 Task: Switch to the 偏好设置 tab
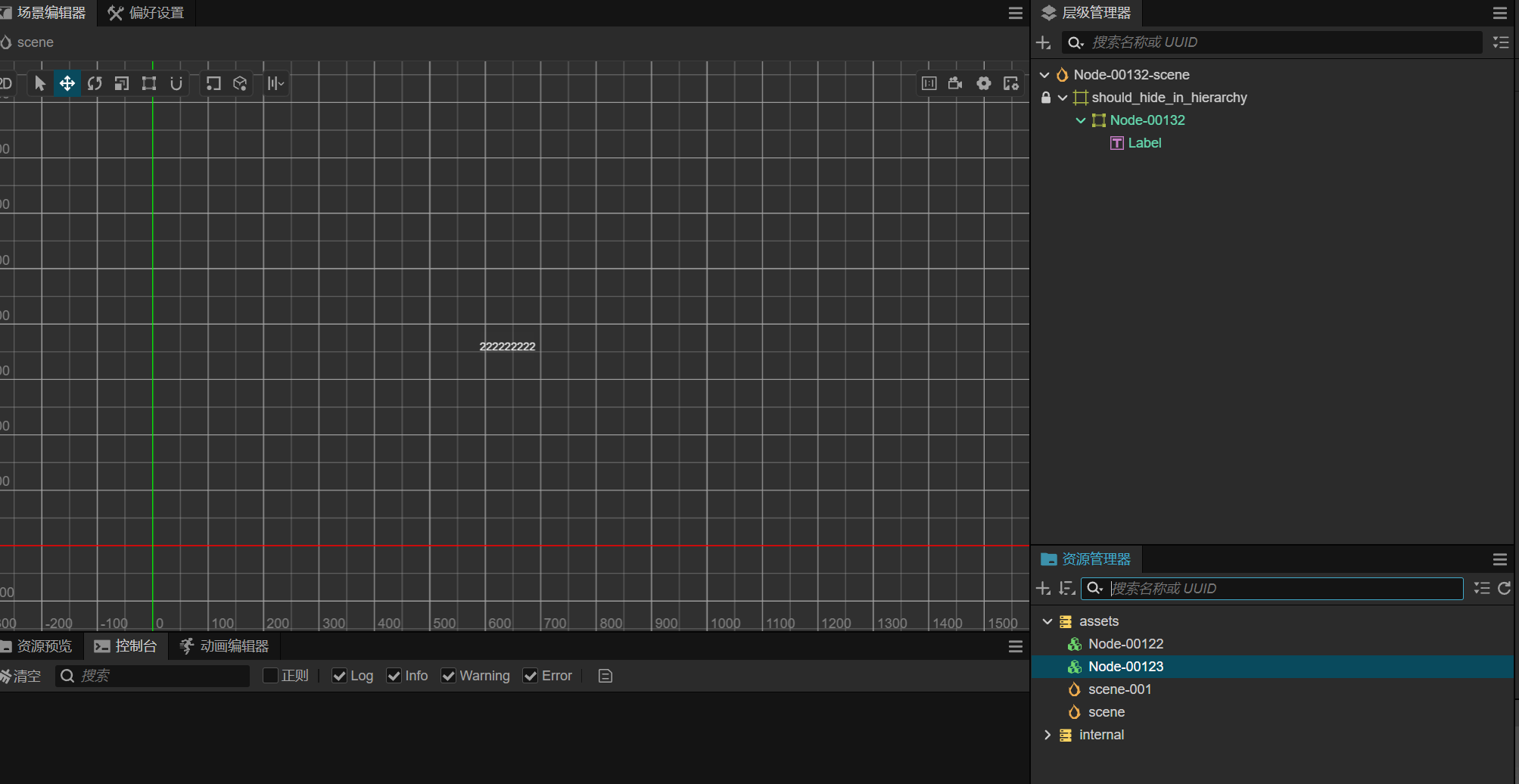[x=146, y=13]
